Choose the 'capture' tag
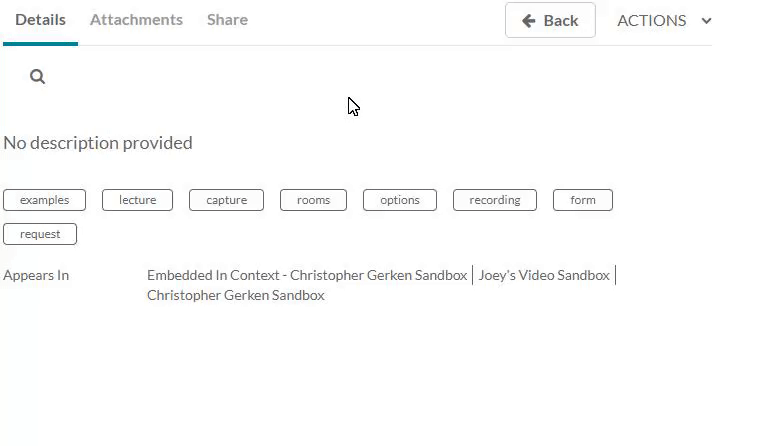This screenshot has height=446, width=776. coord(226,200)
